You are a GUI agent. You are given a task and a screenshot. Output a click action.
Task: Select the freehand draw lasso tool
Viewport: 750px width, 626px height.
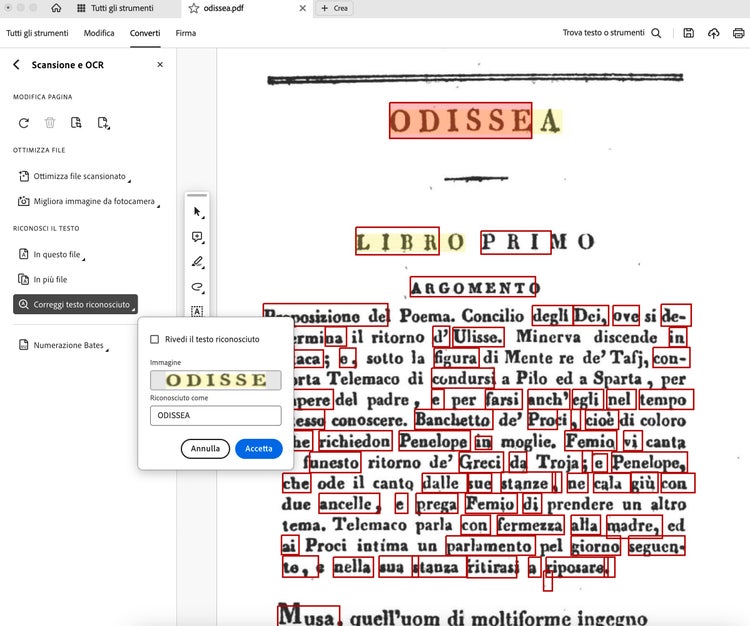(197, 287)
